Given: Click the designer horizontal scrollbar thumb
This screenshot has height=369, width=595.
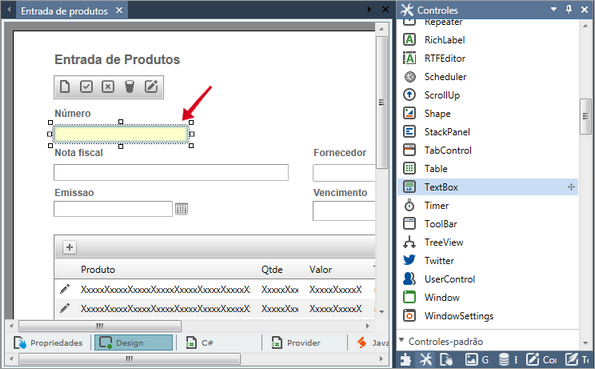Looking at the screenshot, I should point(100,326).
